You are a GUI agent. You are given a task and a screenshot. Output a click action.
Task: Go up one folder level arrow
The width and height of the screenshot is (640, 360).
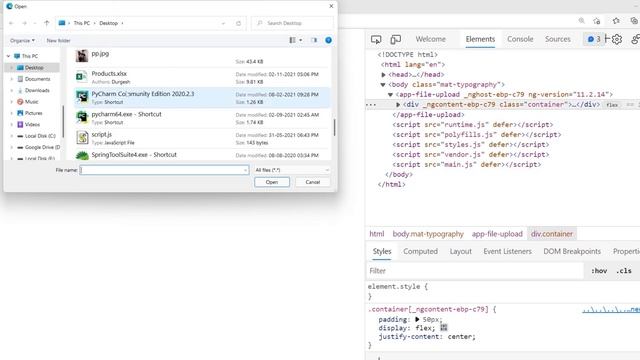[47, 23]
